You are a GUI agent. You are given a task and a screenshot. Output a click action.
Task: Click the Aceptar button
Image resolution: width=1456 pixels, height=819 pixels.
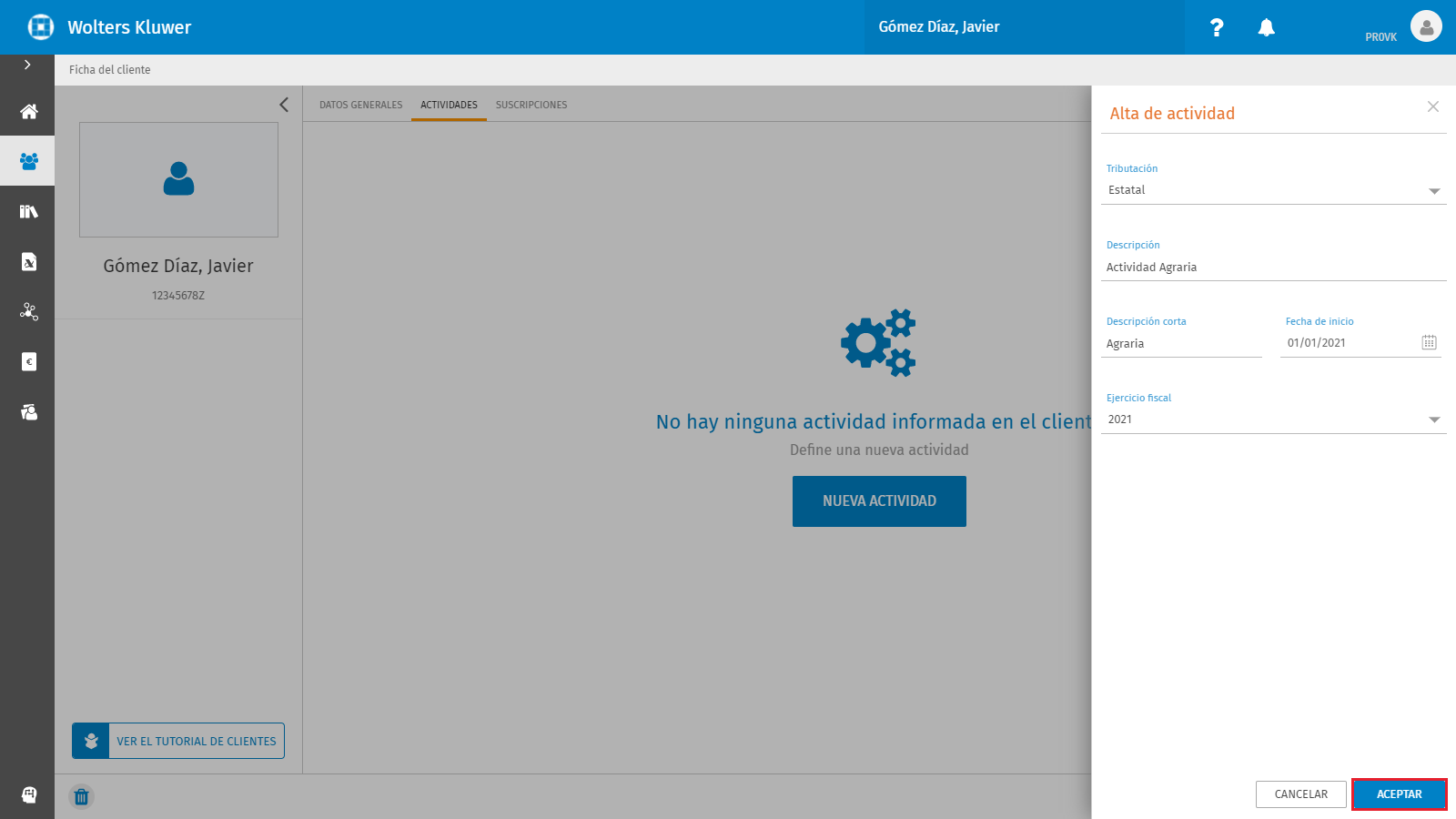click(x=1399, y=794)
